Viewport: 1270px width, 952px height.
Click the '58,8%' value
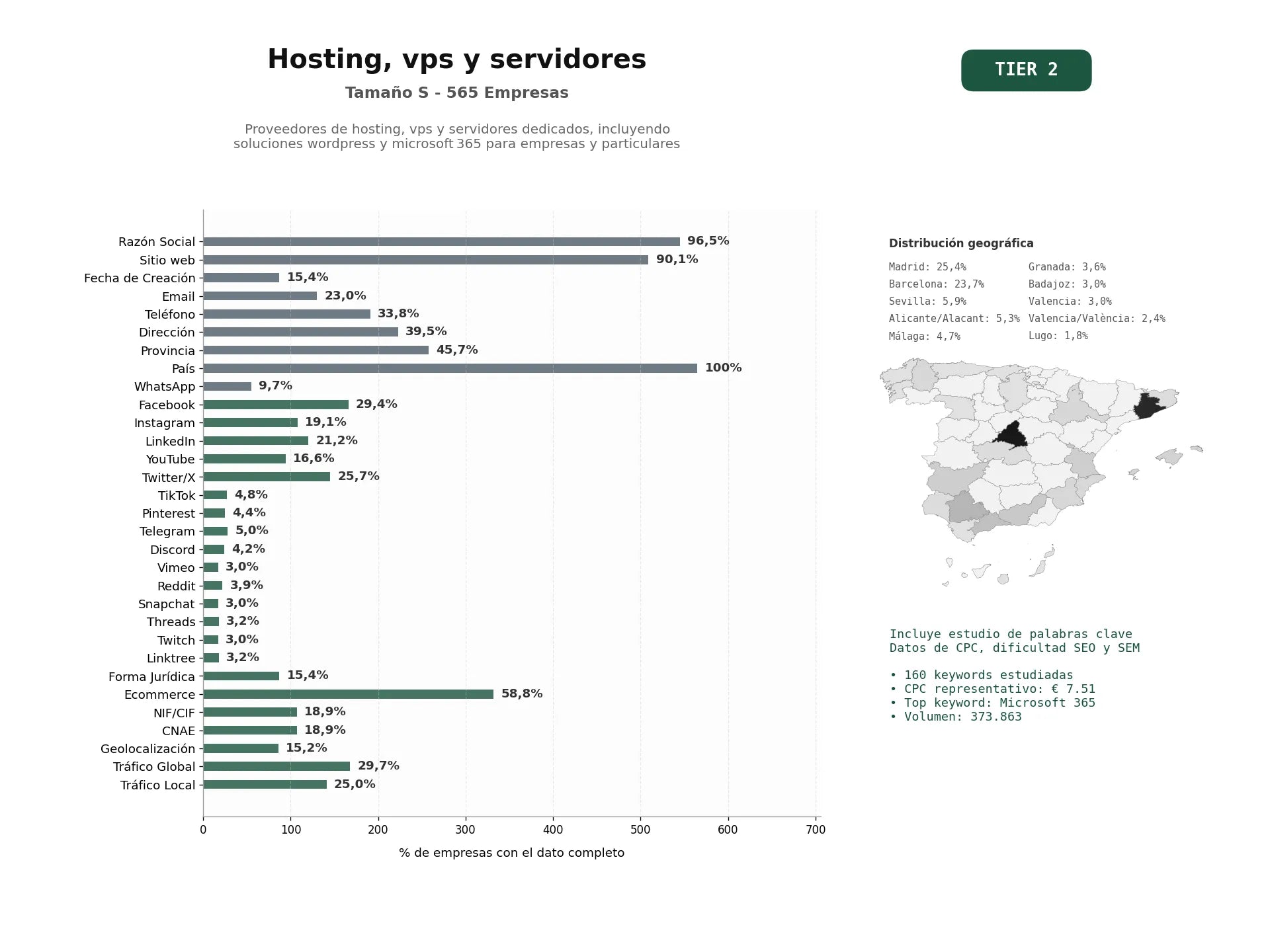[x=522, y=694]
